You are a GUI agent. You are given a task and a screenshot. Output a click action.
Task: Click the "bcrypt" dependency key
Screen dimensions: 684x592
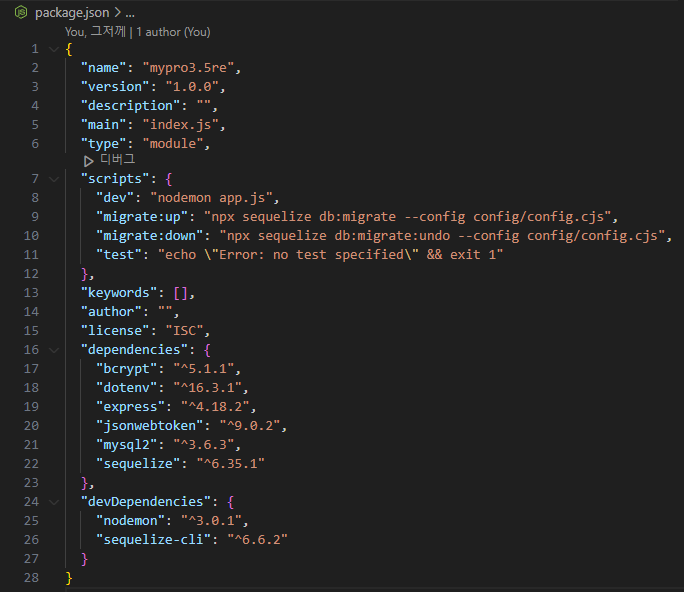click(127, 369)
